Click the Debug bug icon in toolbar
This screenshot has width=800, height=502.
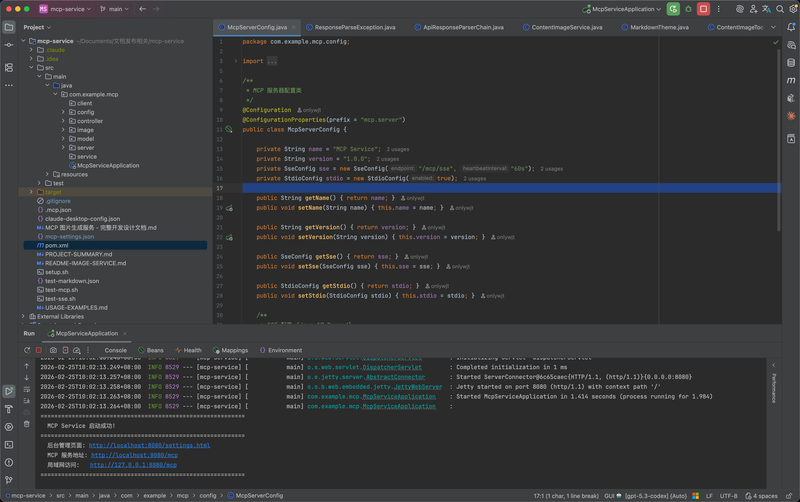689,9
